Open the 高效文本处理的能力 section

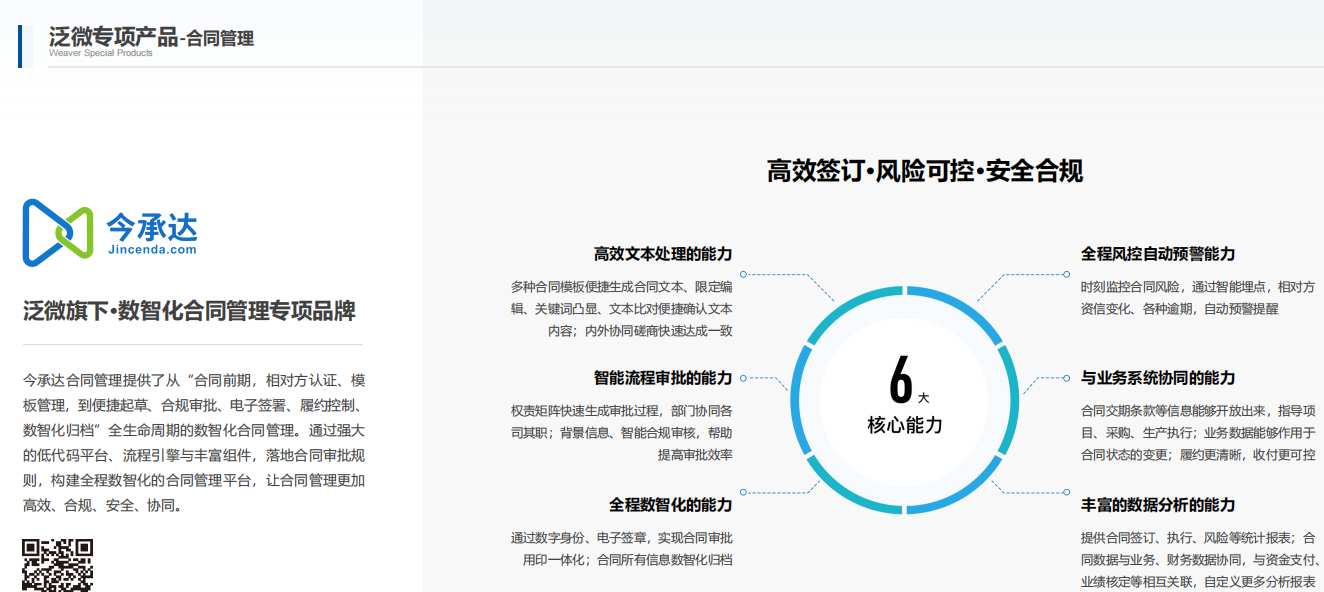(664, 254)
